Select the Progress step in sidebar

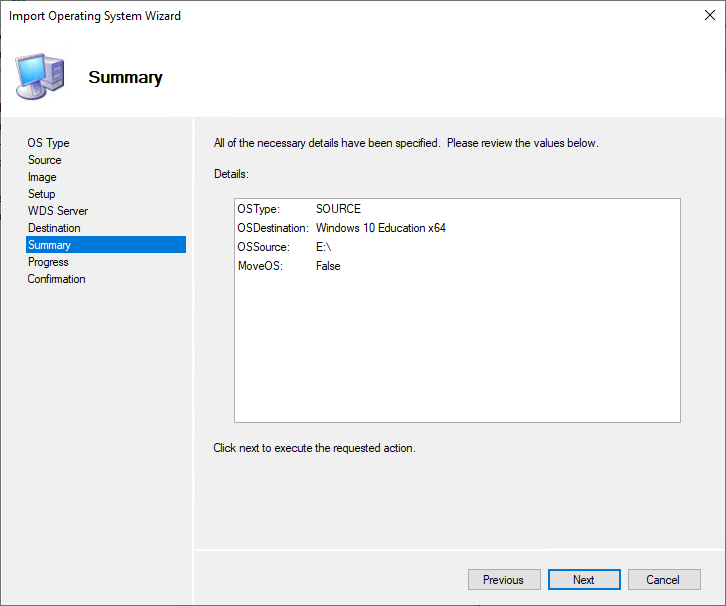click(x=48, y=262)
